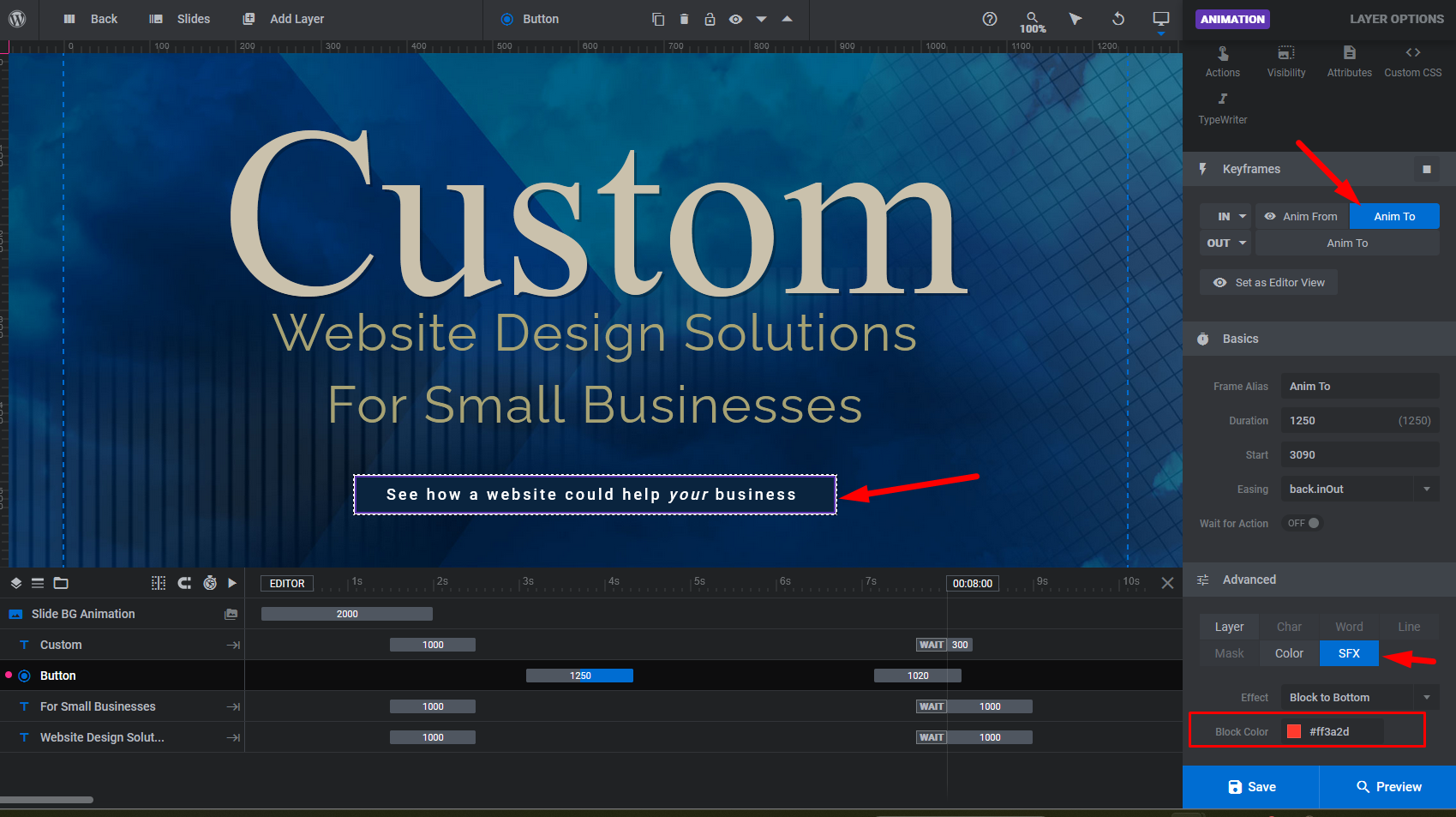1456x817 pixels.
Task: Click Add Layer in top bar
Action: [x=284, y=19]
